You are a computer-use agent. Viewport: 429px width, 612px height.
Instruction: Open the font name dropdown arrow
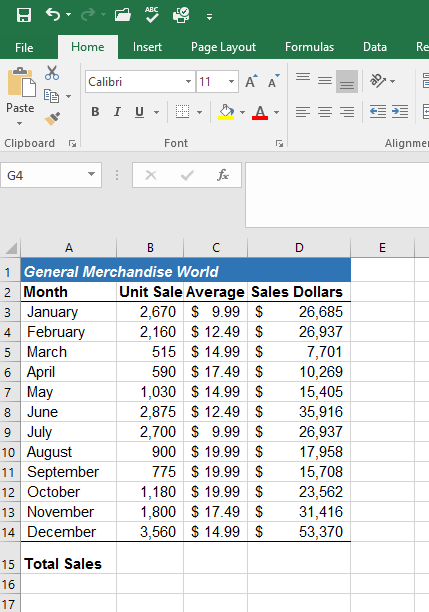189,82
